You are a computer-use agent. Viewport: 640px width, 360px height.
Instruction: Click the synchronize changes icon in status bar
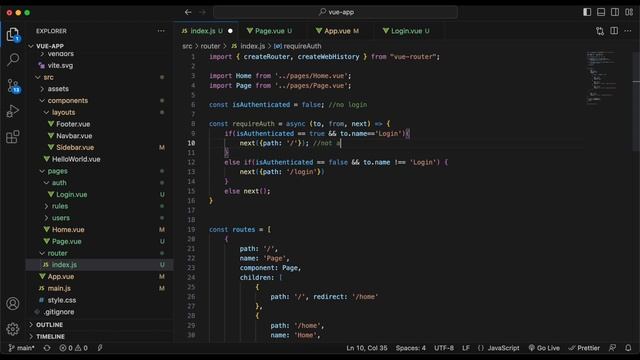click(x=47, y=348)
